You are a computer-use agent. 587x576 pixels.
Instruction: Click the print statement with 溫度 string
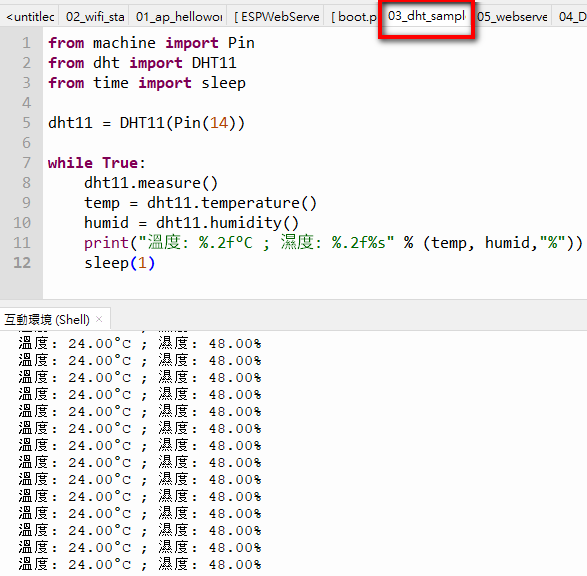pyautogui.click(x=333, y=243)
